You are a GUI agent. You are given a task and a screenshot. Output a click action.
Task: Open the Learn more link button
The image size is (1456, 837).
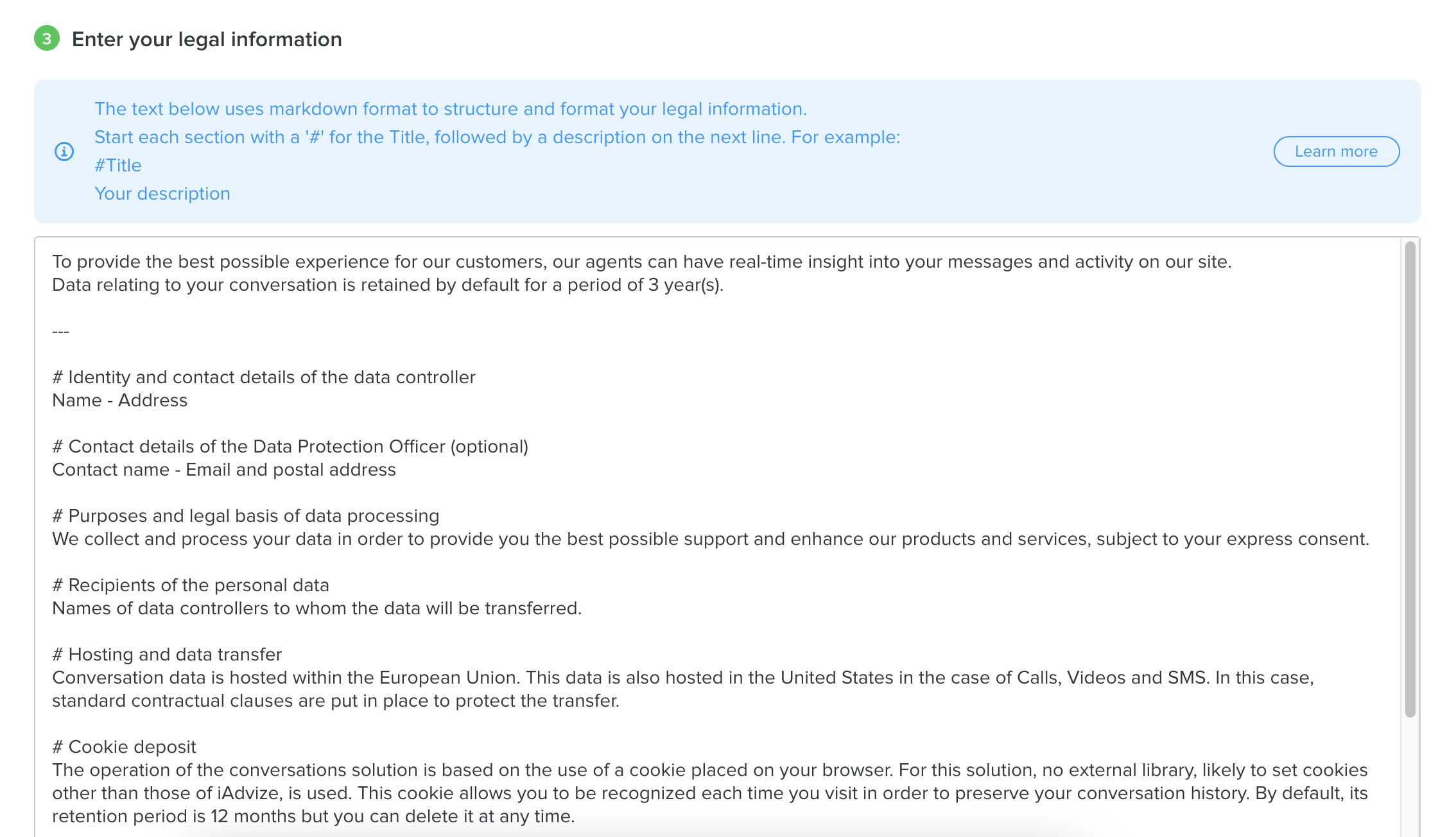coord(1336,151)
